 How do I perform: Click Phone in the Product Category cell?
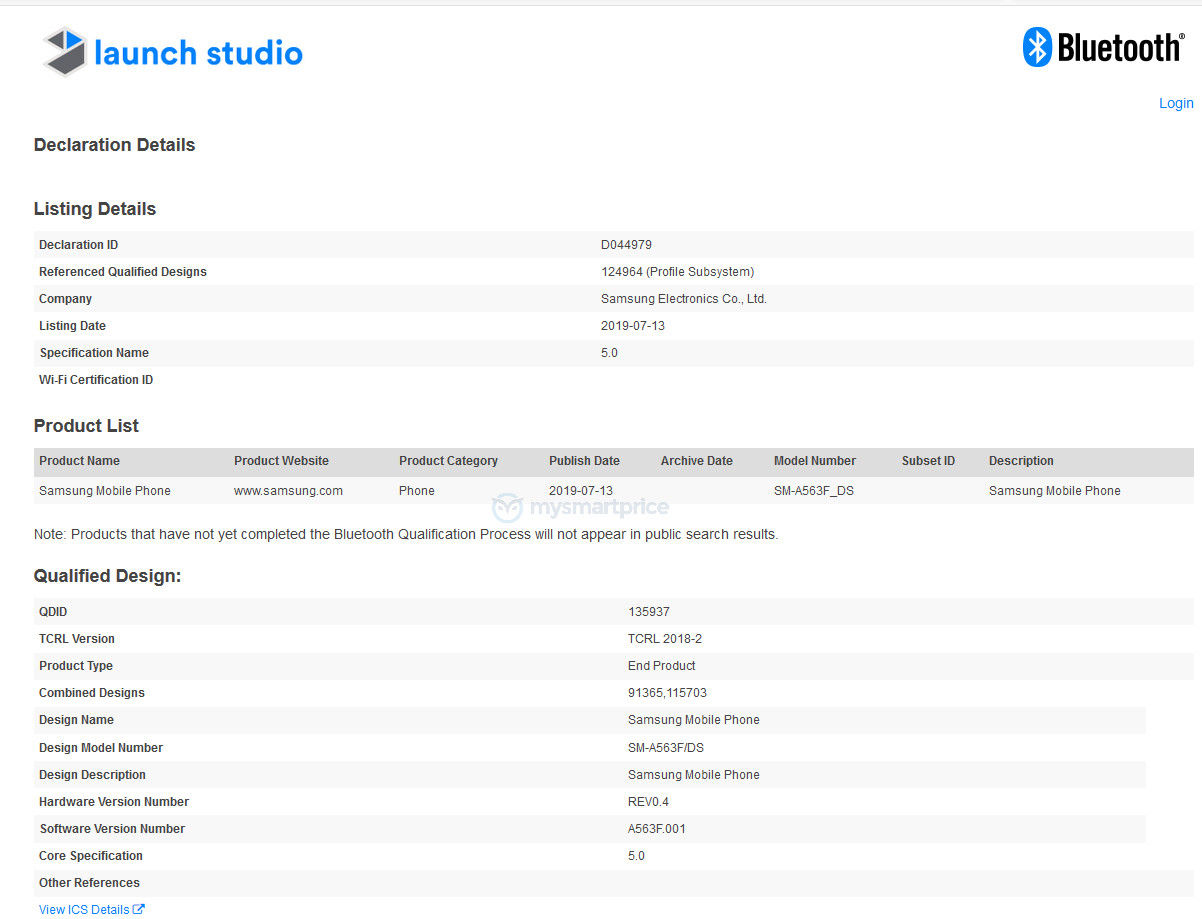(417, 490)
